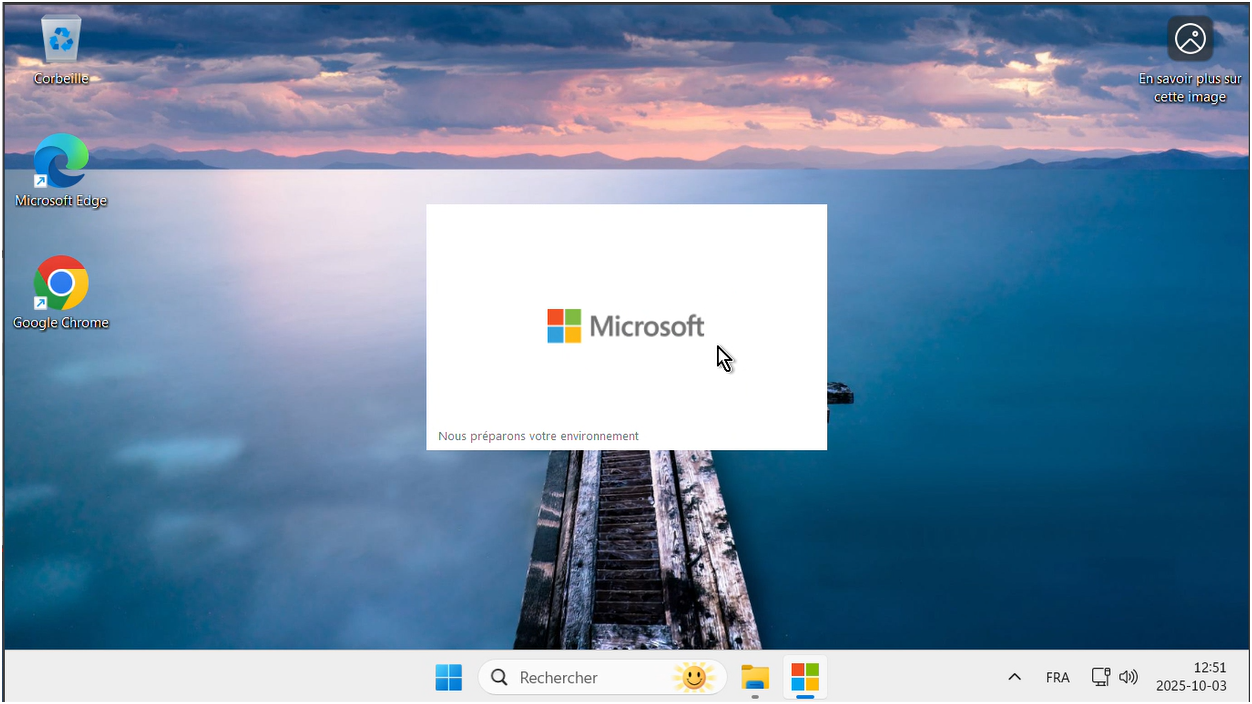
Task: Click the volume speaker tray icon
Action: (x=1128, y=677)
